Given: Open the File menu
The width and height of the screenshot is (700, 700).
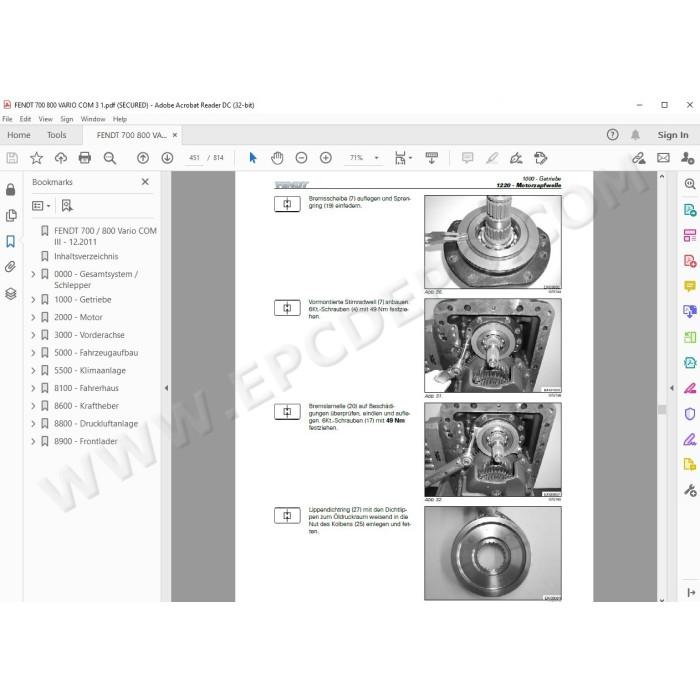Looking at the screenshot, I should click(7, 119).
